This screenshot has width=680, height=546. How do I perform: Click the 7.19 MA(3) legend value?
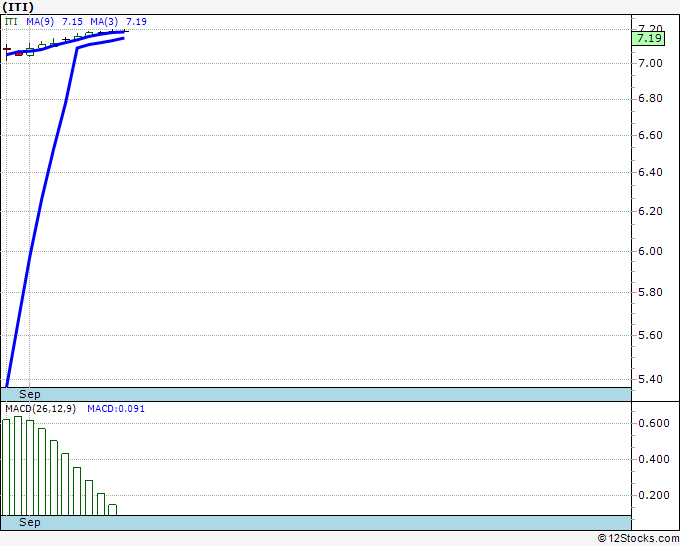pyautogui.click(x=136, y=22)
